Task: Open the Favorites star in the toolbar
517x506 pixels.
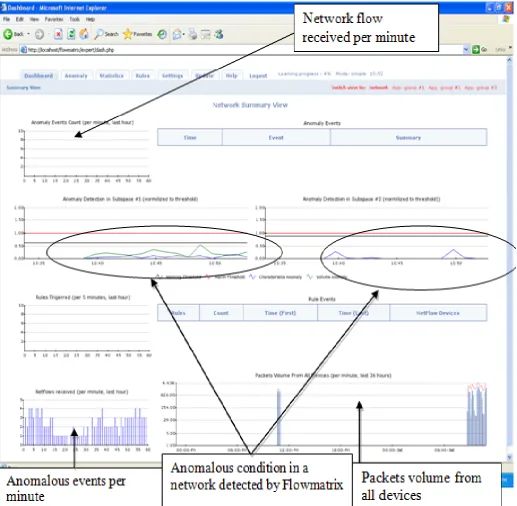Action: pyautogui.click(x=137, y=34)
